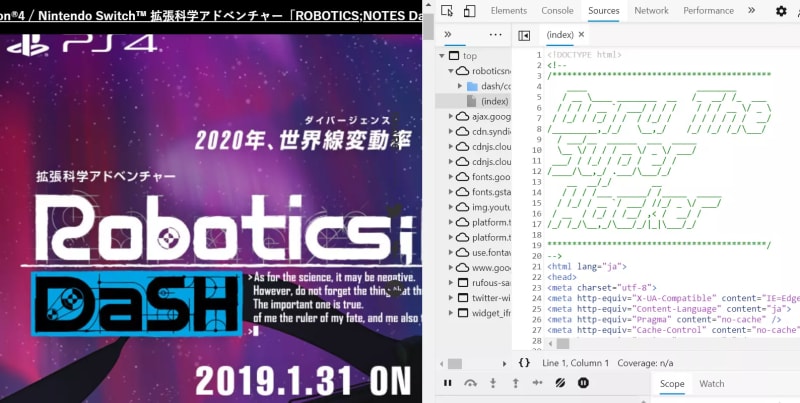This screenshot has width=800, height=403.
Task: Select the Scope debugger tab
Action: coord(672,384)
